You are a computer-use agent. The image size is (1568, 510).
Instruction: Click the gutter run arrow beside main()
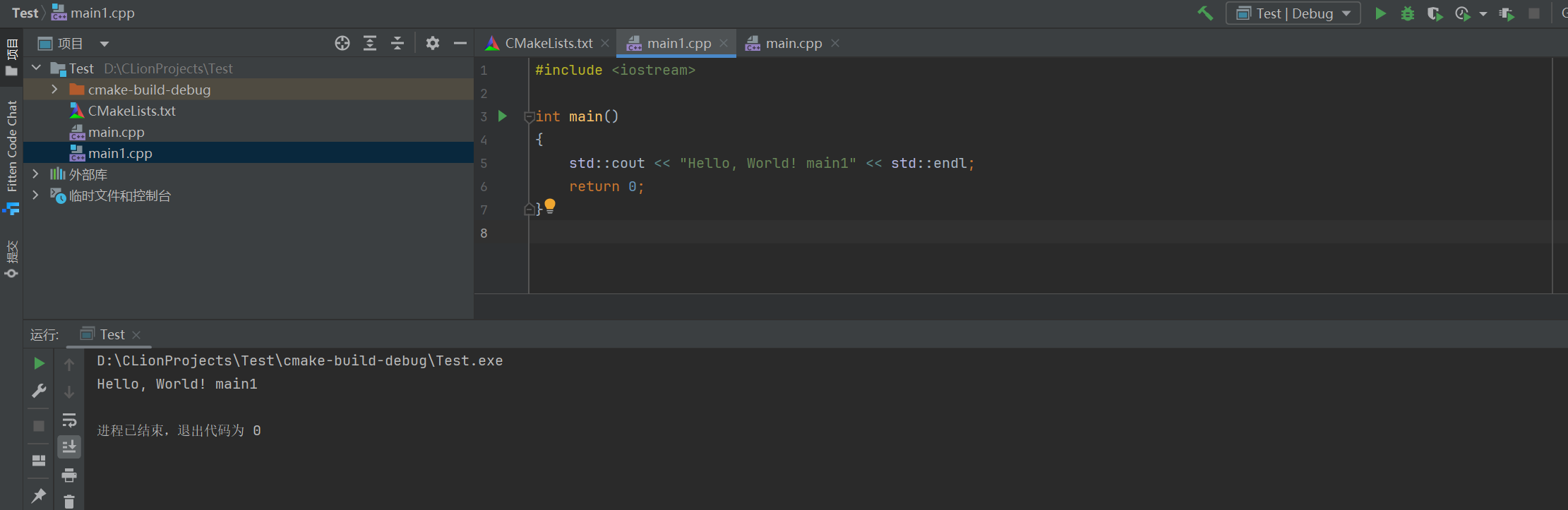click(x=503, y=116)
